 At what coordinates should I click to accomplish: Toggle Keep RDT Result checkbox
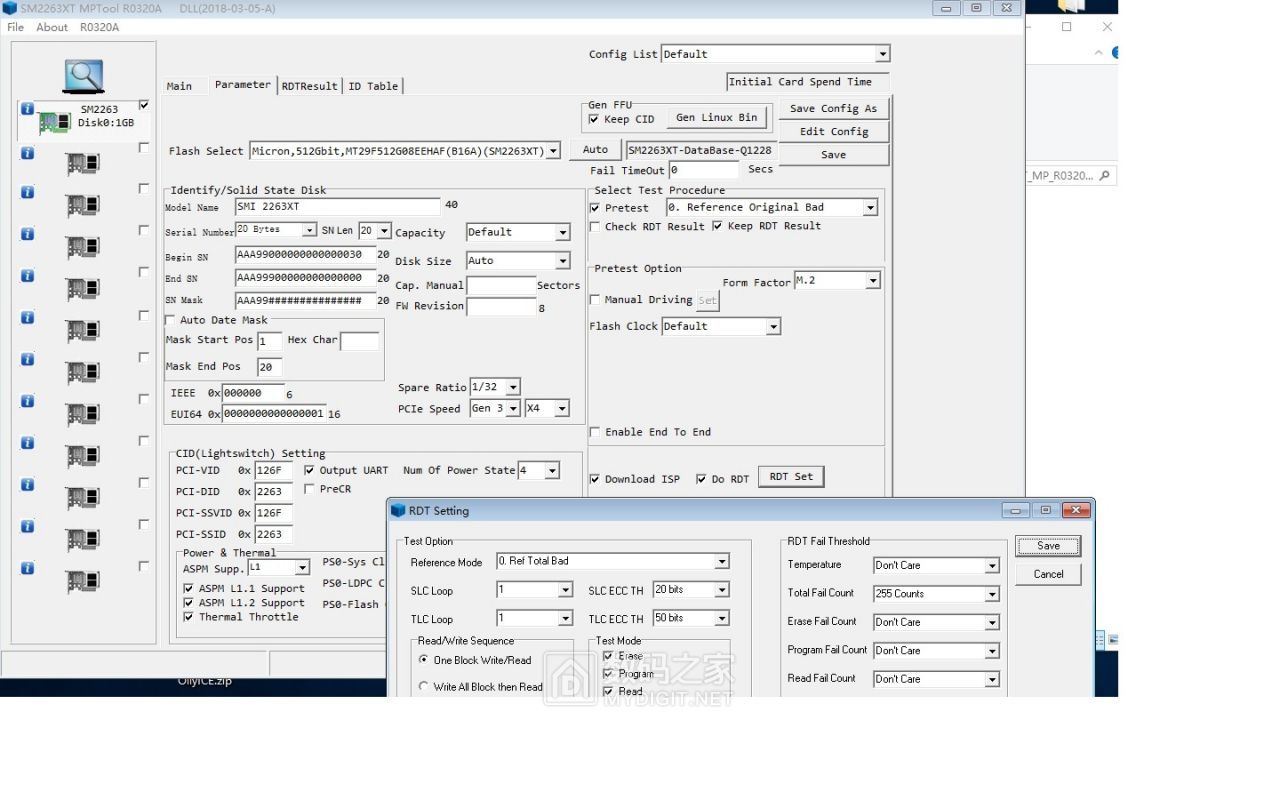click(717, 226)
